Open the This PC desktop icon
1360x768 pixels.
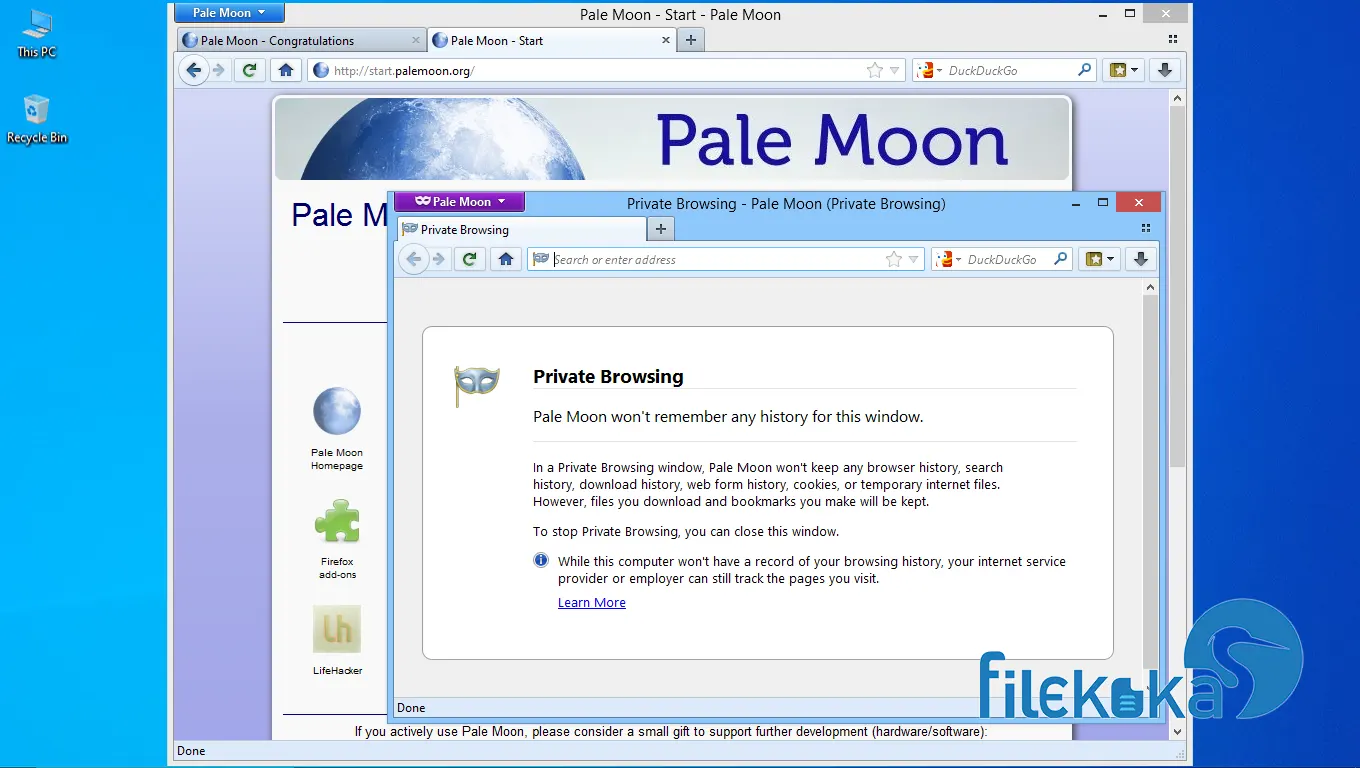pos(37,33)
